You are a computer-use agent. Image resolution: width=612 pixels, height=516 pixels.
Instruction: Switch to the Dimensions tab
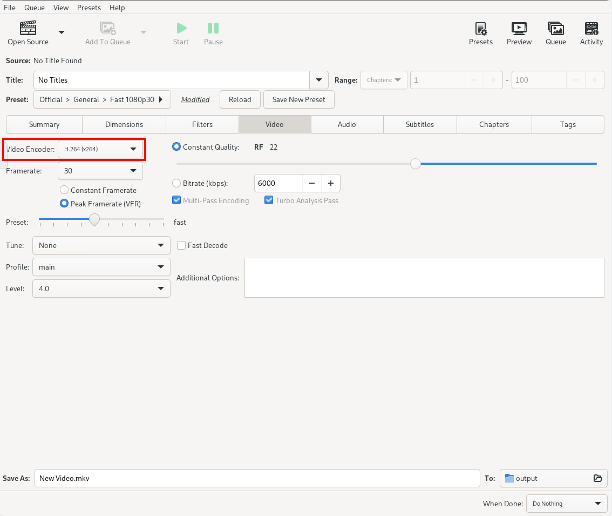pos(124,125)
